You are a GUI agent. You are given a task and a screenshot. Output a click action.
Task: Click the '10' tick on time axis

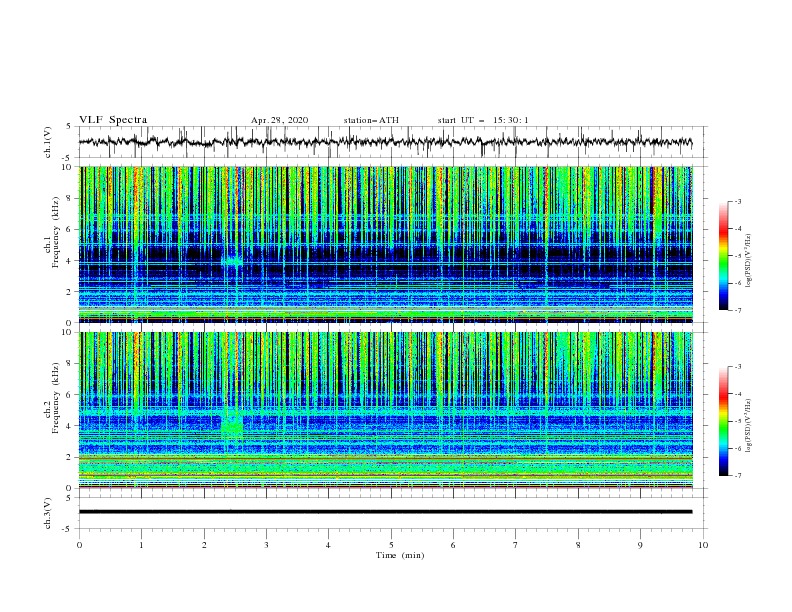click(x=703, y=545)
